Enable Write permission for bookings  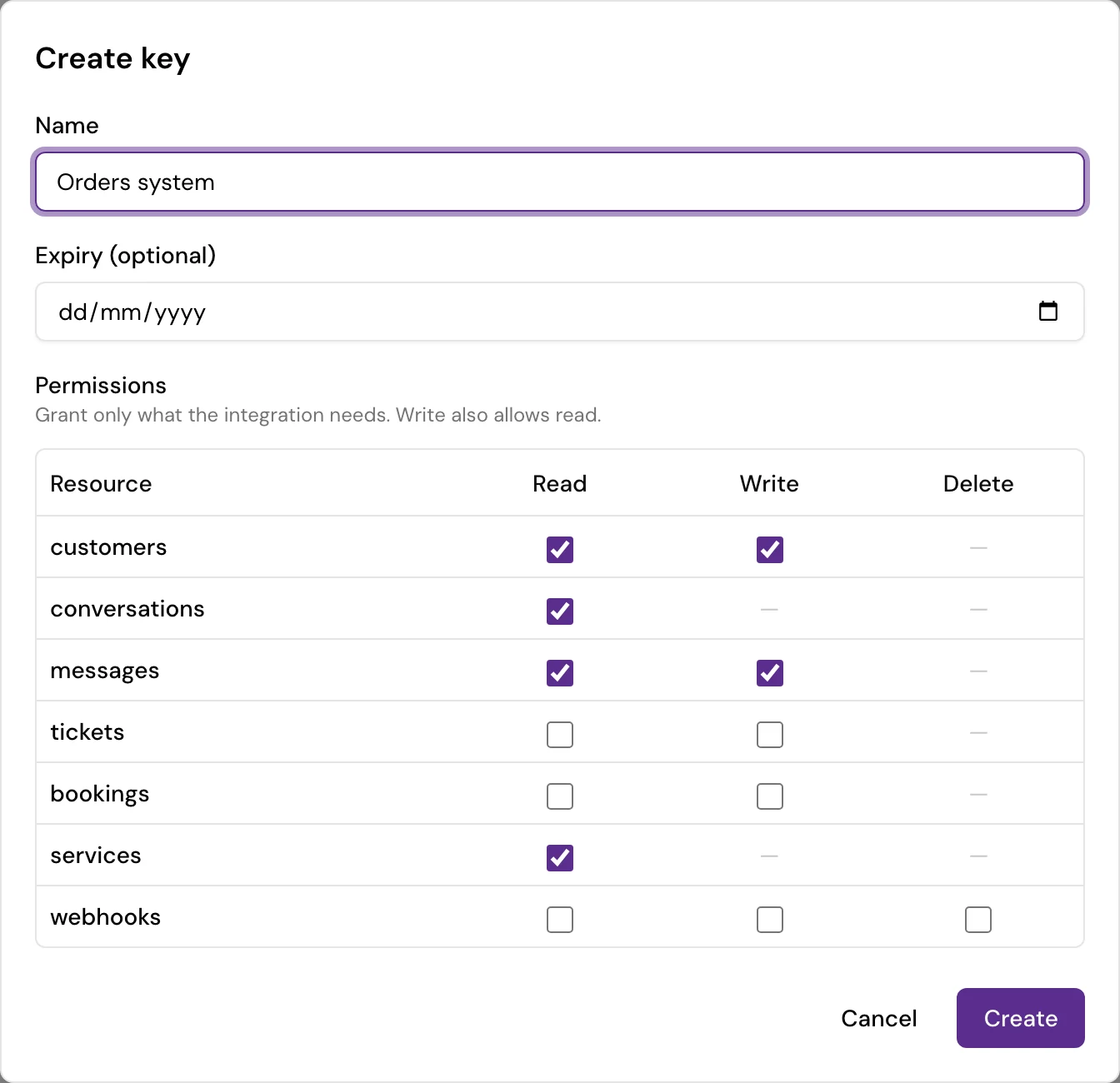click(x=770, y=796)
